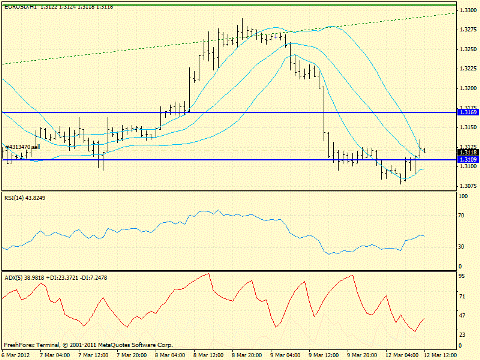480x360 pixels.
Task: Click the 1.3075 price scale label
Action: 468,186
